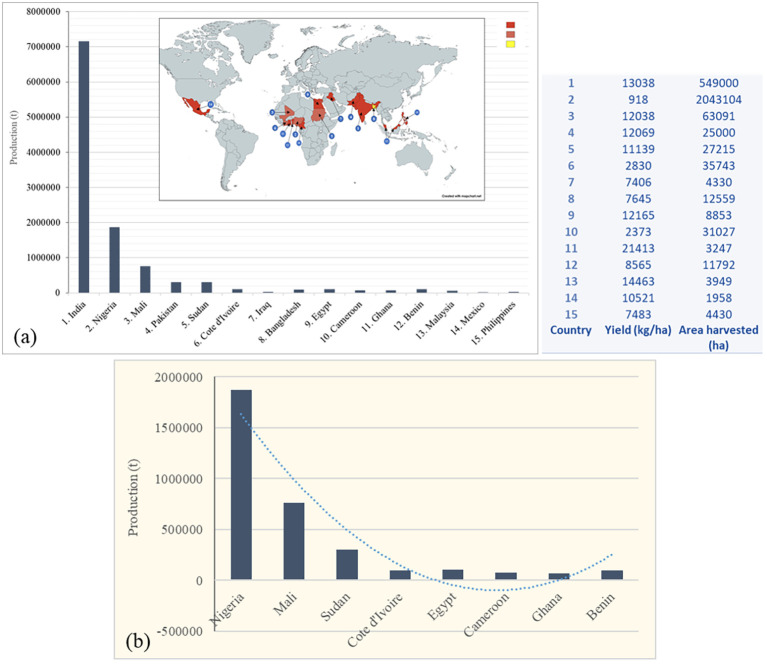Click the Mali bar in chart (b)

click(x=294, y=541)
